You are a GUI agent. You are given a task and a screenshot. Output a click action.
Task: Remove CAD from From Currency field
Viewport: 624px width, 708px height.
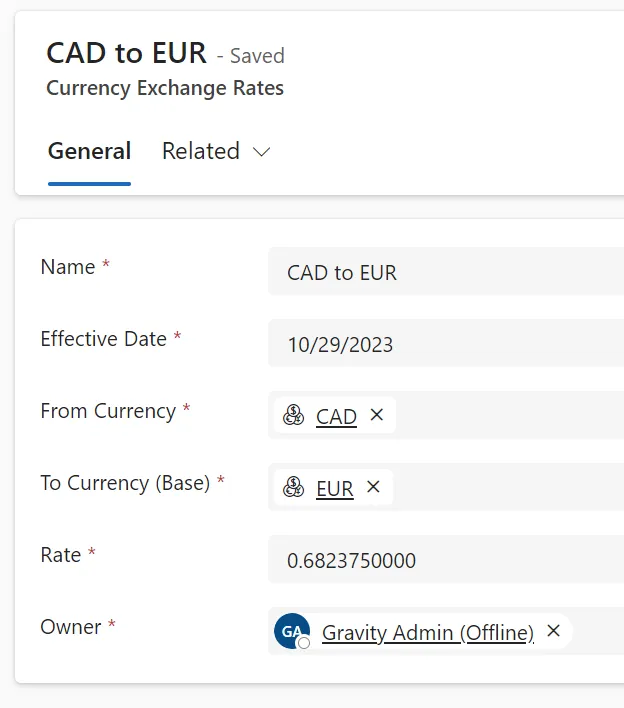click(377, 415)
